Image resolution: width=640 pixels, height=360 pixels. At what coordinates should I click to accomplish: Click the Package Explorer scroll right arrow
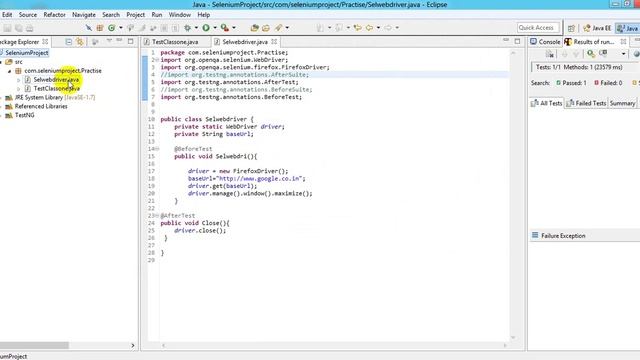pyautogui.click(x=133, y=345)
